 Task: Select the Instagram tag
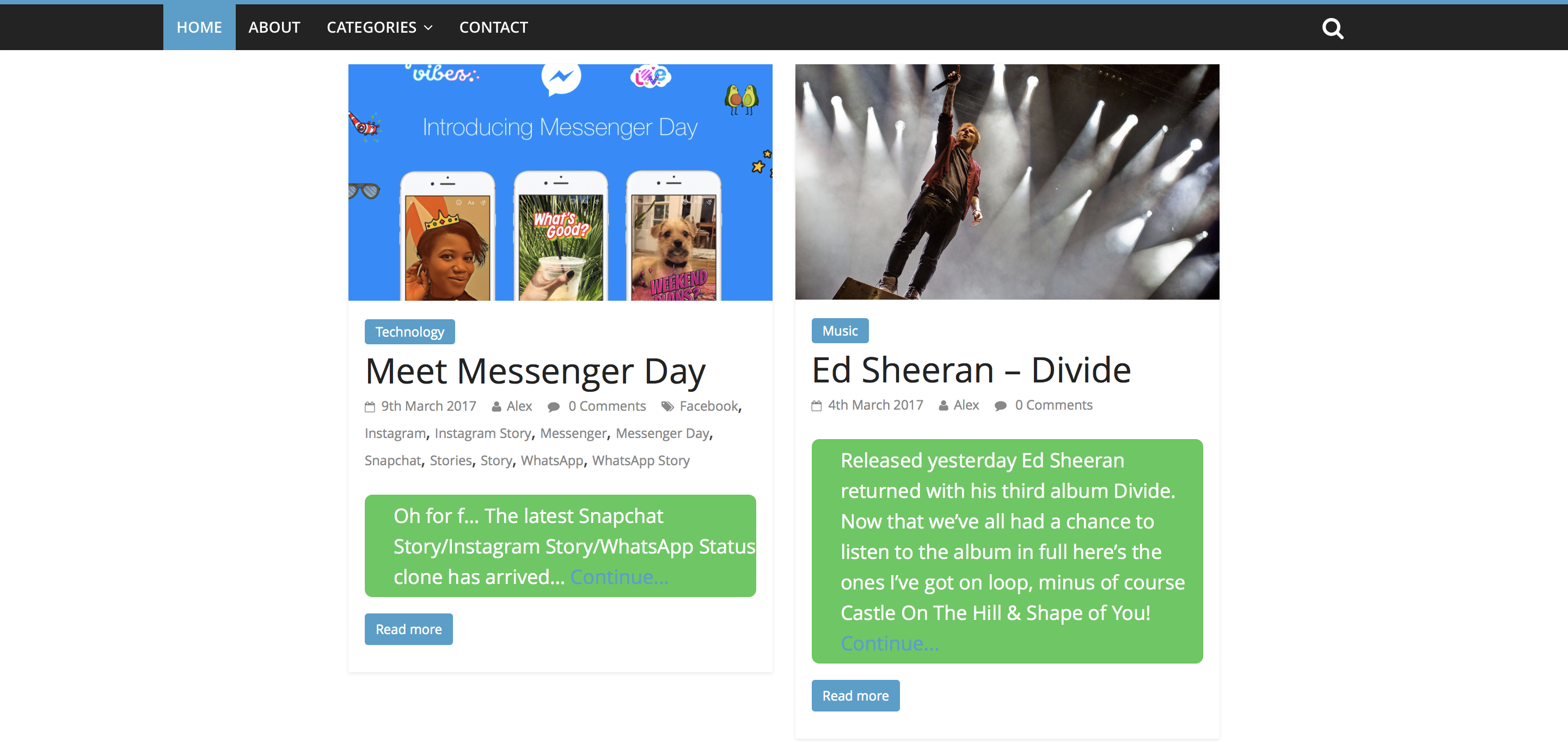click(395, 434)
